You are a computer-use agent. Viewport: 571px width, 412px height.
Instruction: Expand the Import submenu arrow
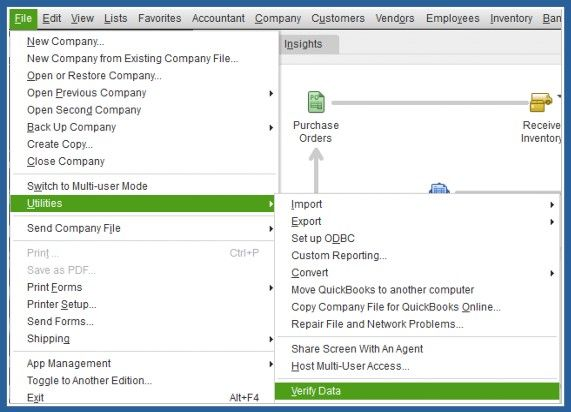click(x=552, y=205)
